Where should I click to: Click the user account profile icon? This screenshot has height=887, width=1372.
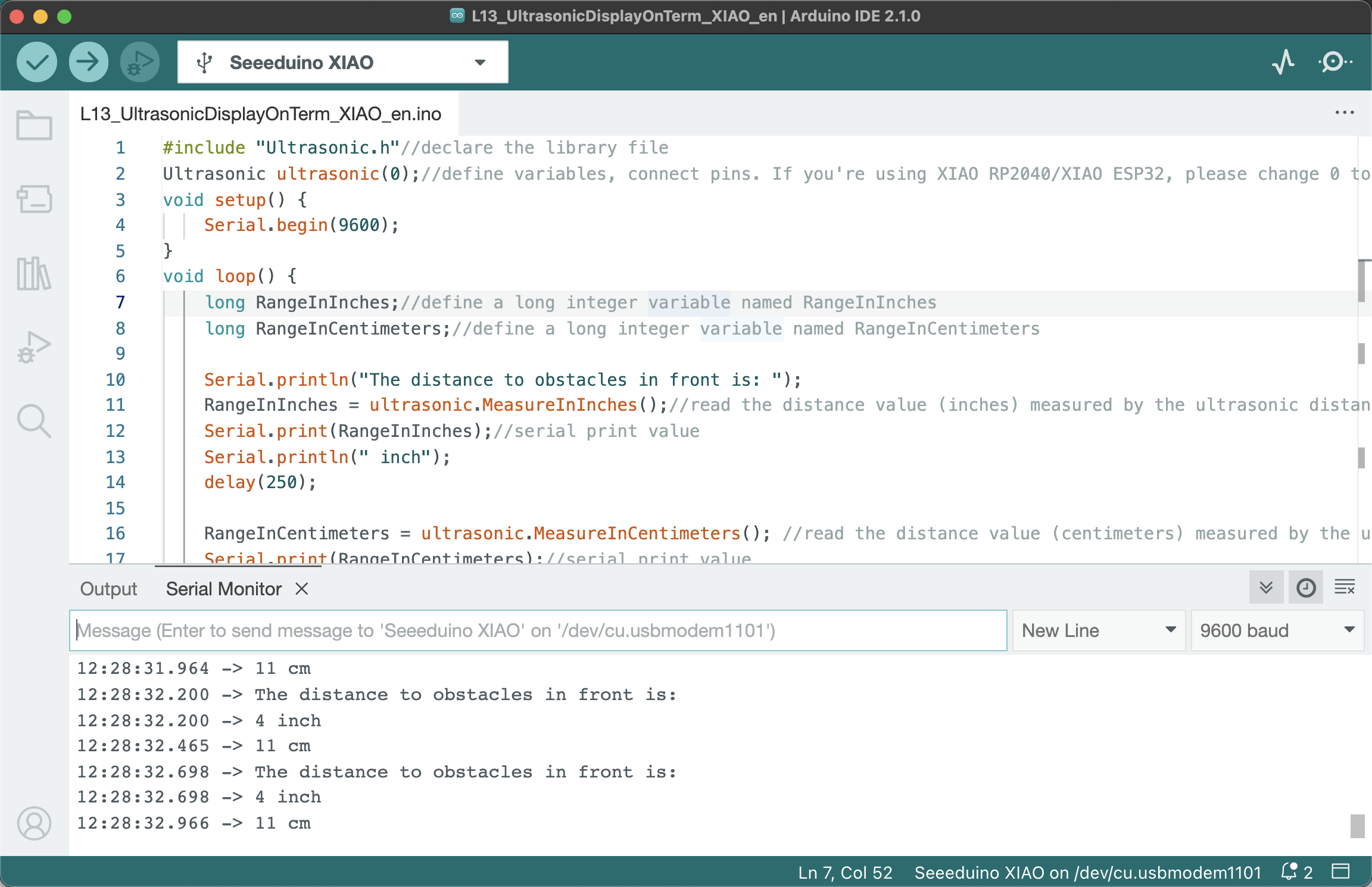click(x=34, y=823)
